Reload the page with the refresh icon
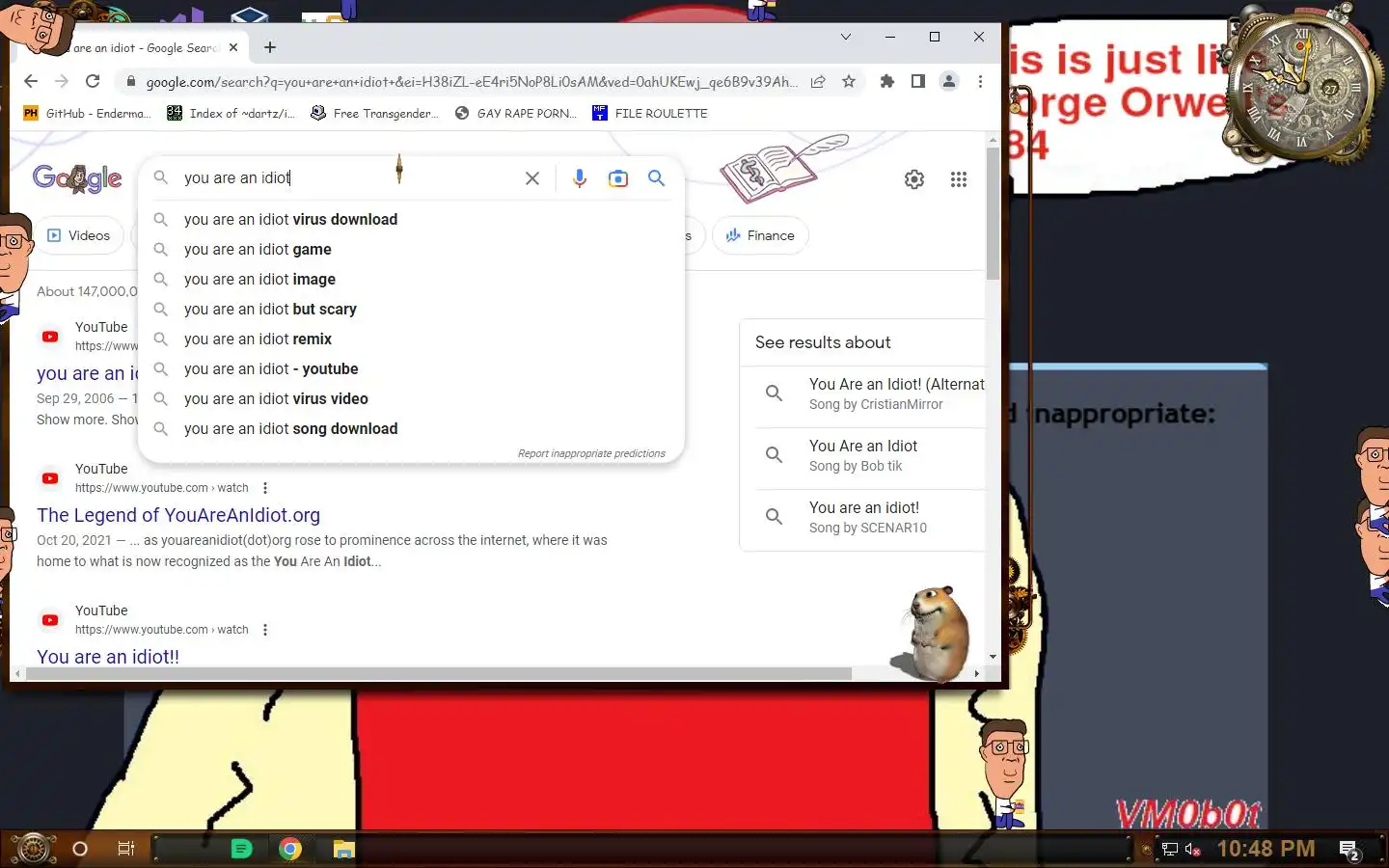 93,81
